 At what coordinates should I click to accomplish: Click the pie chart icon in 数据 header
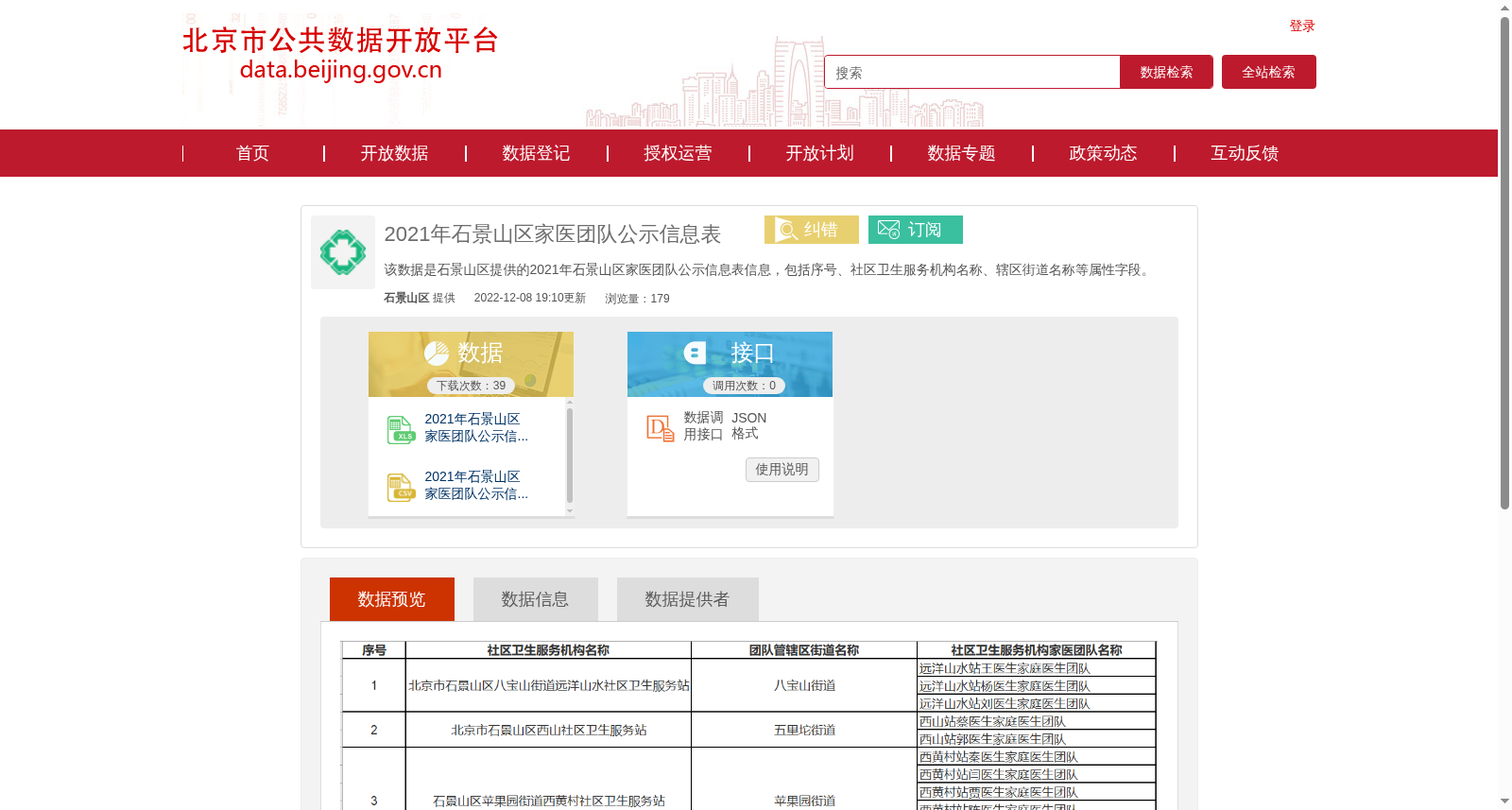pyautogui.click(x=437, y=353)
